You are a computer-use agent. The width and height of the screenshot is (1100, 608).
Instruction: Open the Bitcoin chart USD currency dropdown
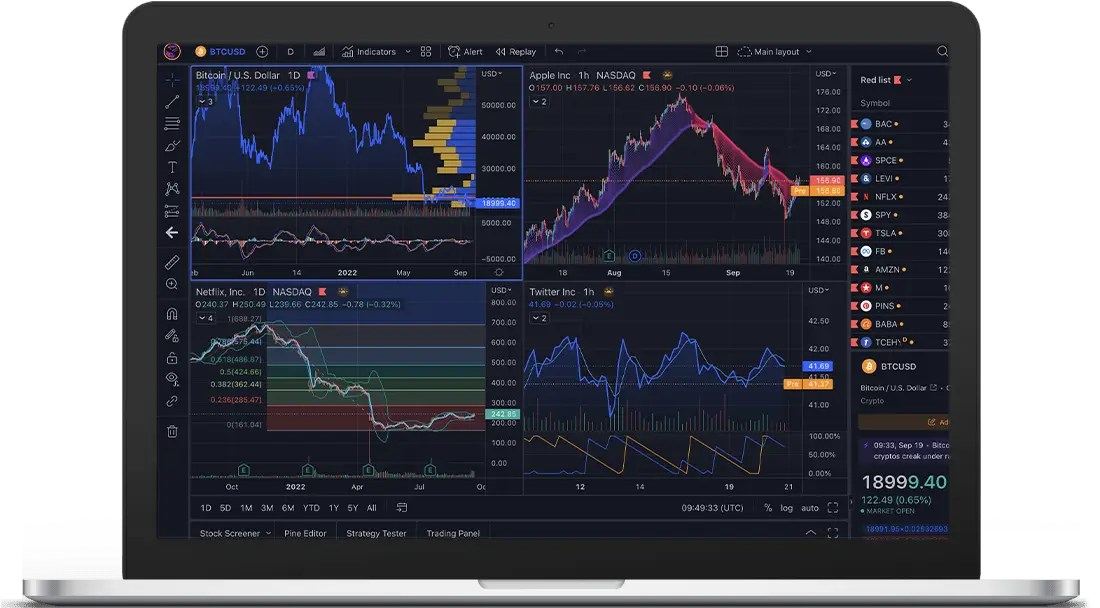(x=492, y=74)
